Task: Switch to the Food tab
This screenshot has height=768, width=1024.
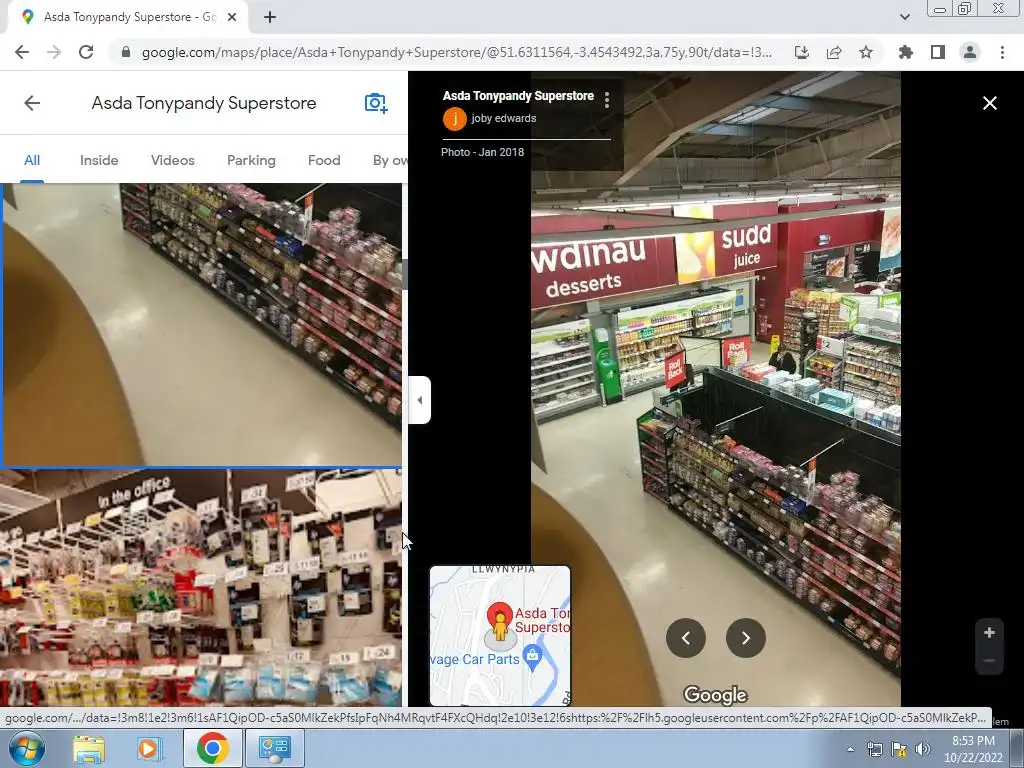Action: click(324, 160)
